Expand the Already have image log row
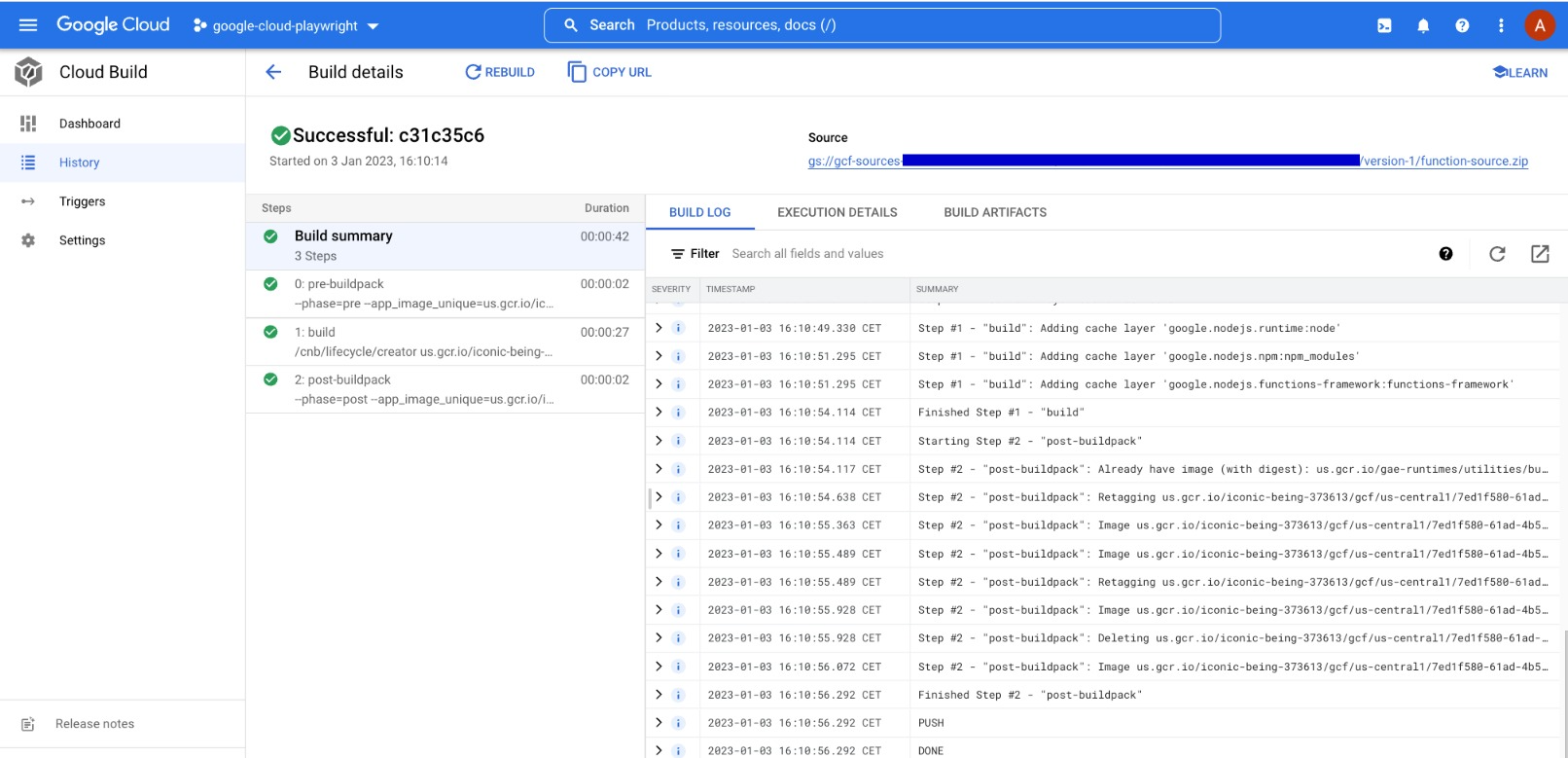The image size is (1568, 758). point(659,469)
